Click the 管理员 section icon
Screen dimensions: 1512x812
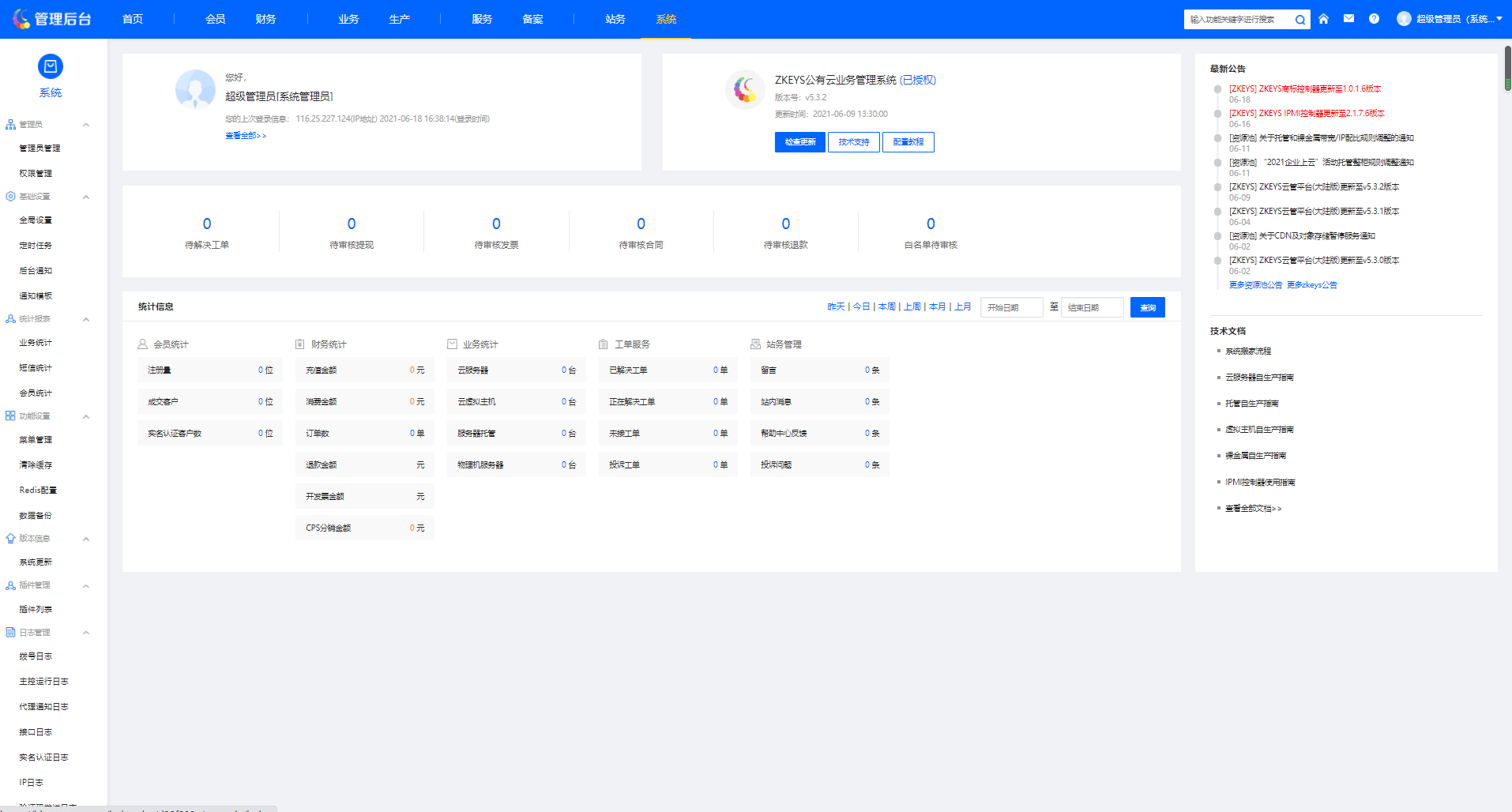coord(10,125)
